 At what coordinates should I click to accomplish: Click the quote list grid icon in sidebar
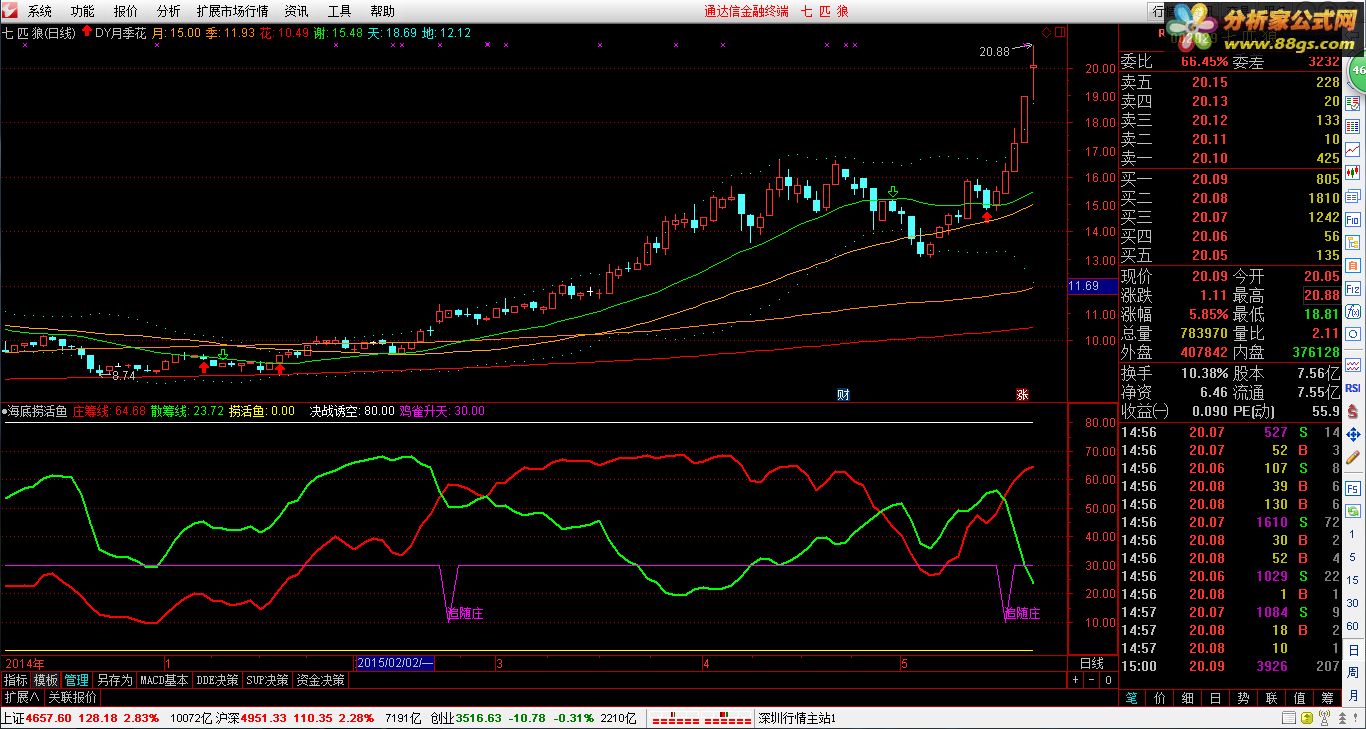(1353, 126)
